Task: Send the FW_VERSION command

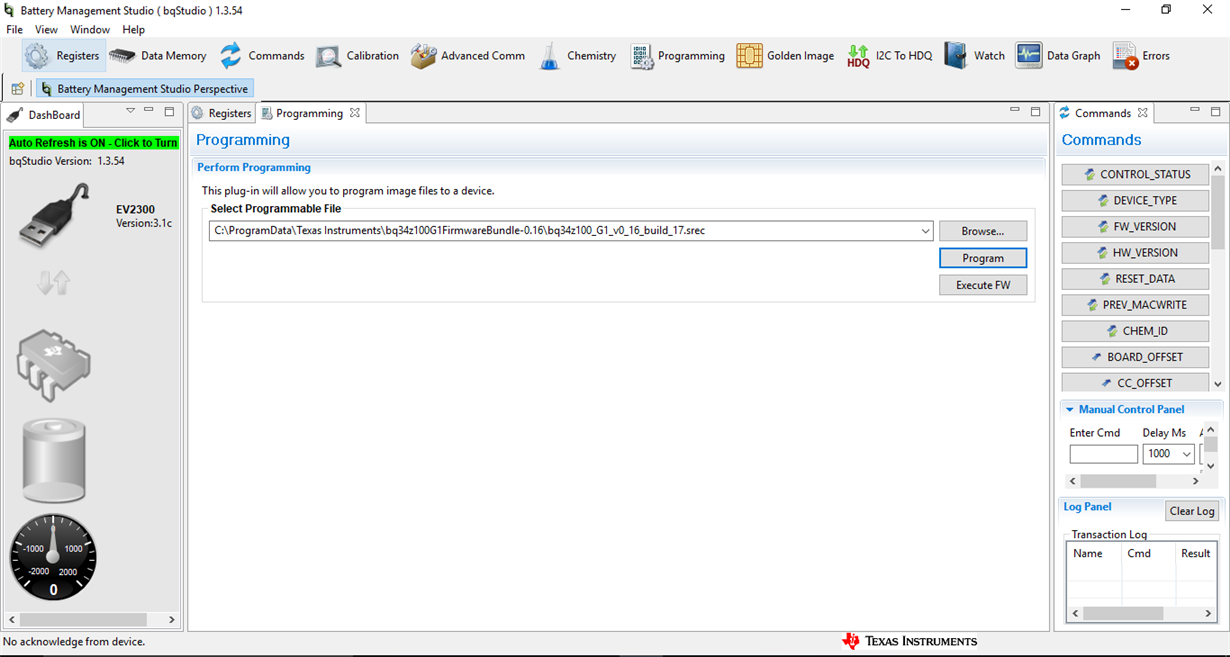Action: coord(1135,226)
